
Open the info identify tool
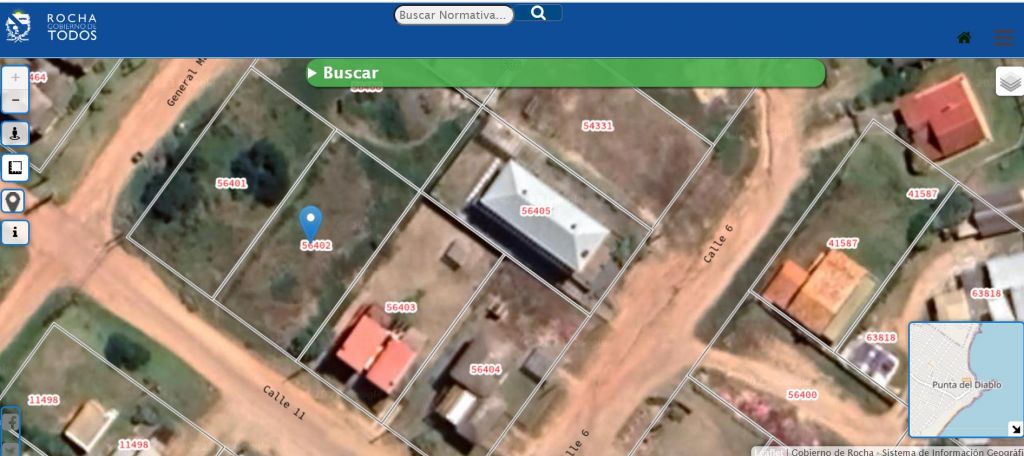pyautogui.click(x=15, y=233)
